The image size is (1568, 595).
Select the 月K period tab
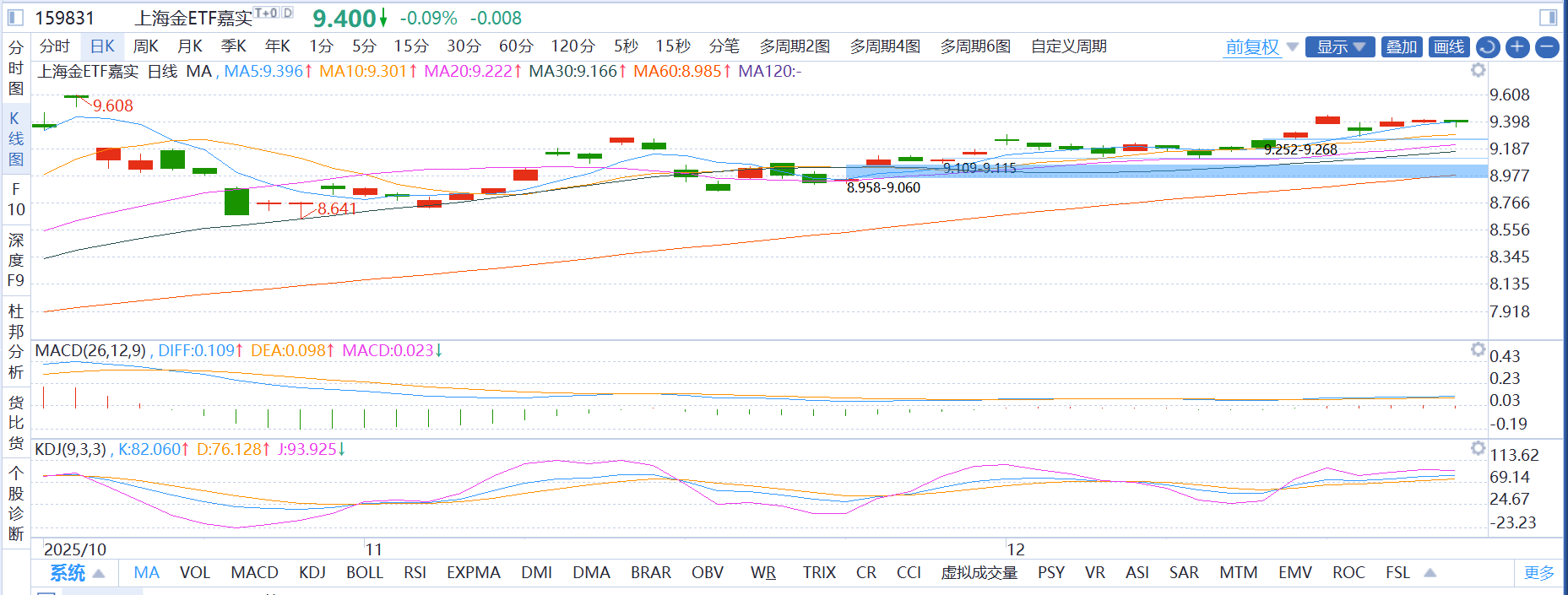coord(190,46)
